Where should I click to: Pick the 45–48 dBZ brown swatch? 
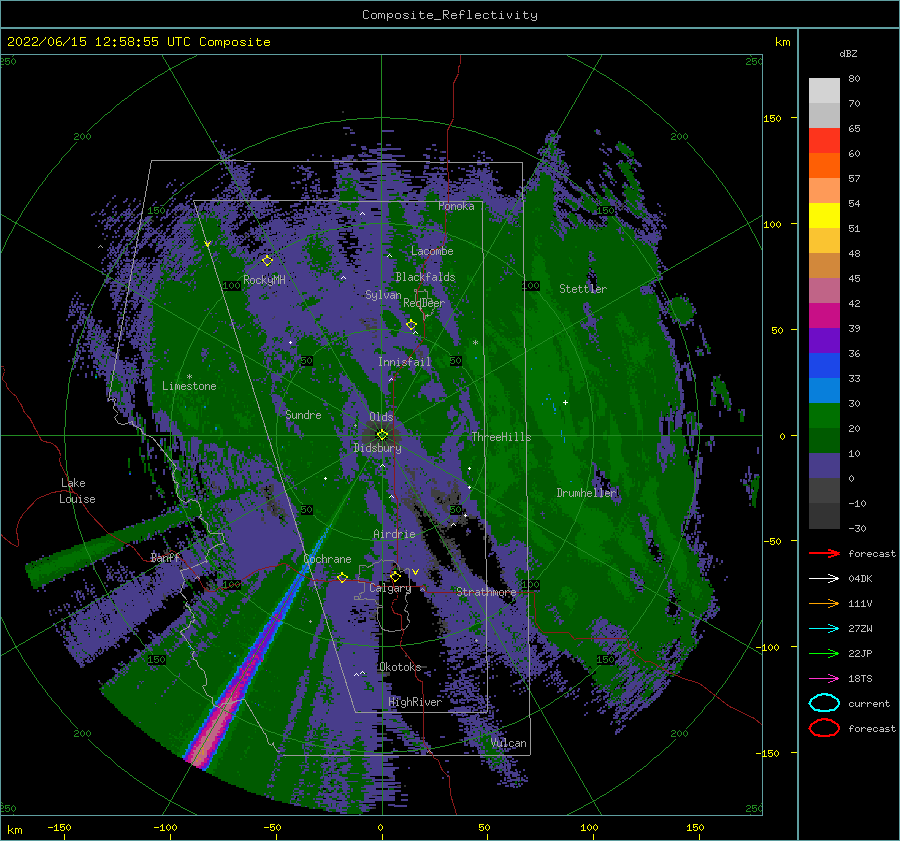[x=824, y=266]
